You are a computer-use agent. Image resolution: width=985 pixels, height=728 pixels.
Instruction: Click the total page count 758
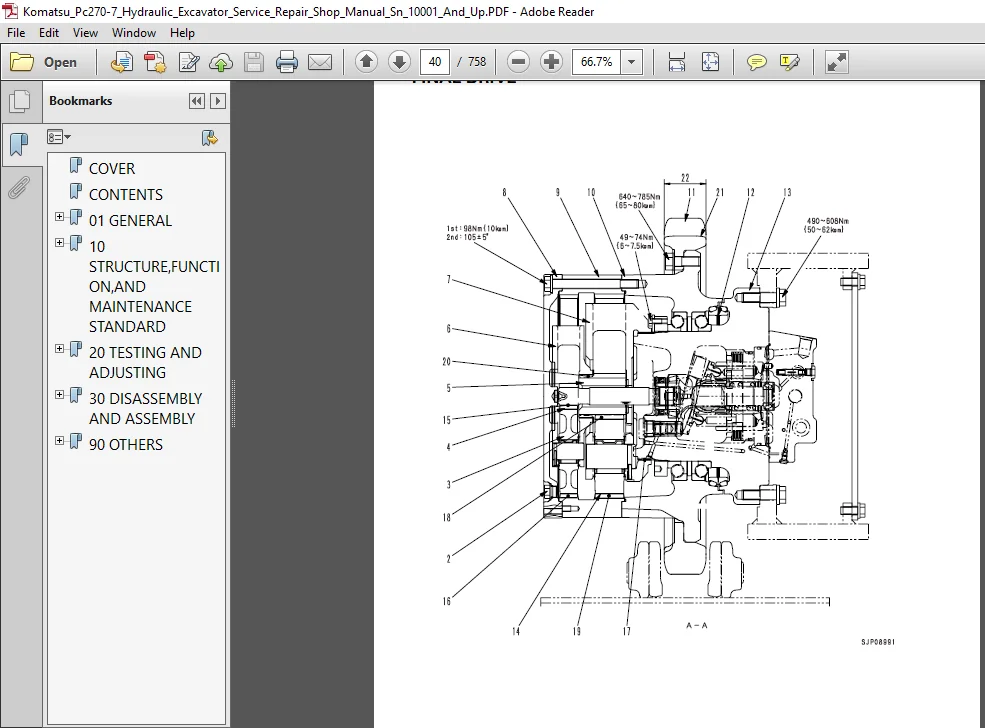pyautogui.click(x=477, y=62)
